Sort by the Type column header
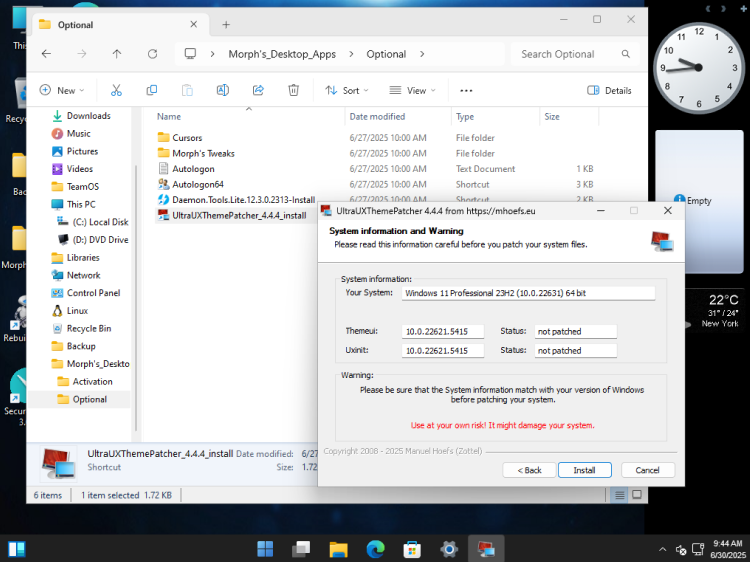This screenshot has width=750, height=562. pos(465,116)
